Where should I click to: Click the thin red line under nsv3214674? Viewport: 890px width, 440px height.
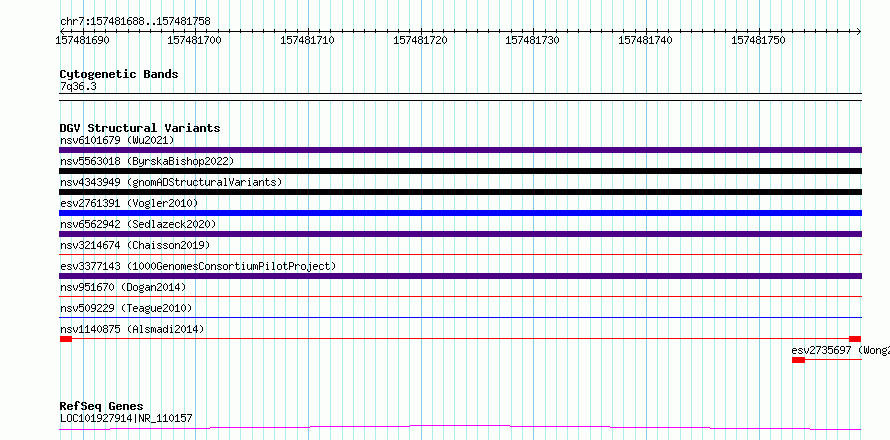pos(460,255)
